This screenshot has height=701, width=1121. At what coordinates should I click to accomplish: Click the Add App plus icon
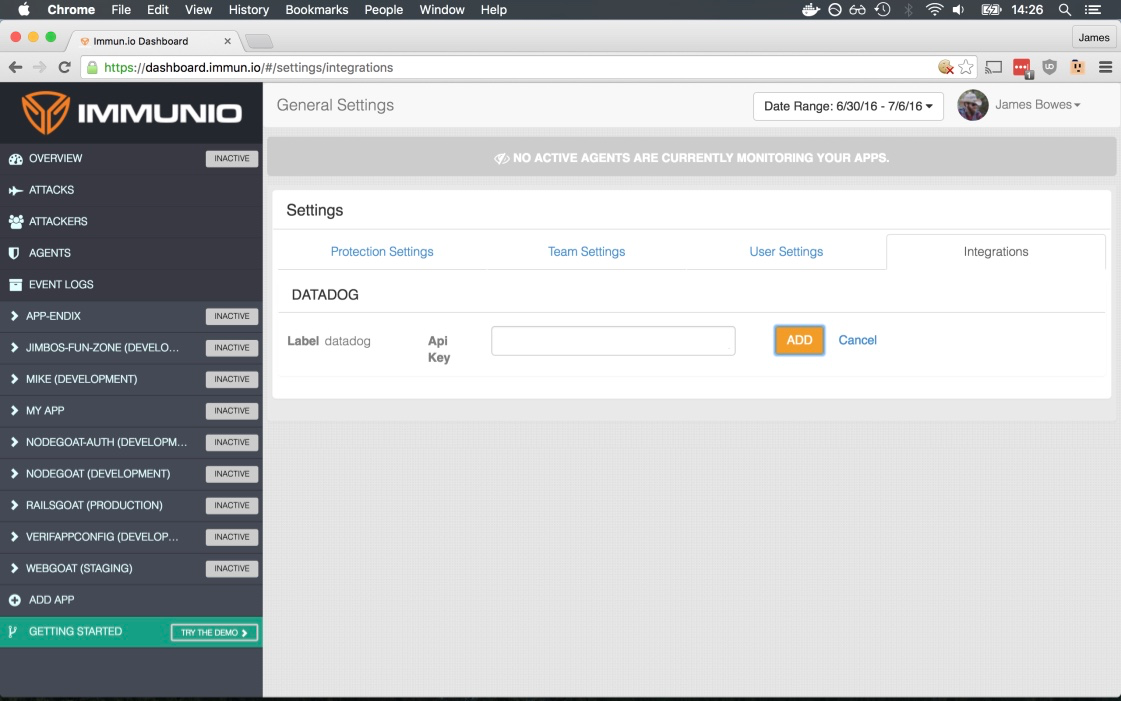click(x=16, y=599)
